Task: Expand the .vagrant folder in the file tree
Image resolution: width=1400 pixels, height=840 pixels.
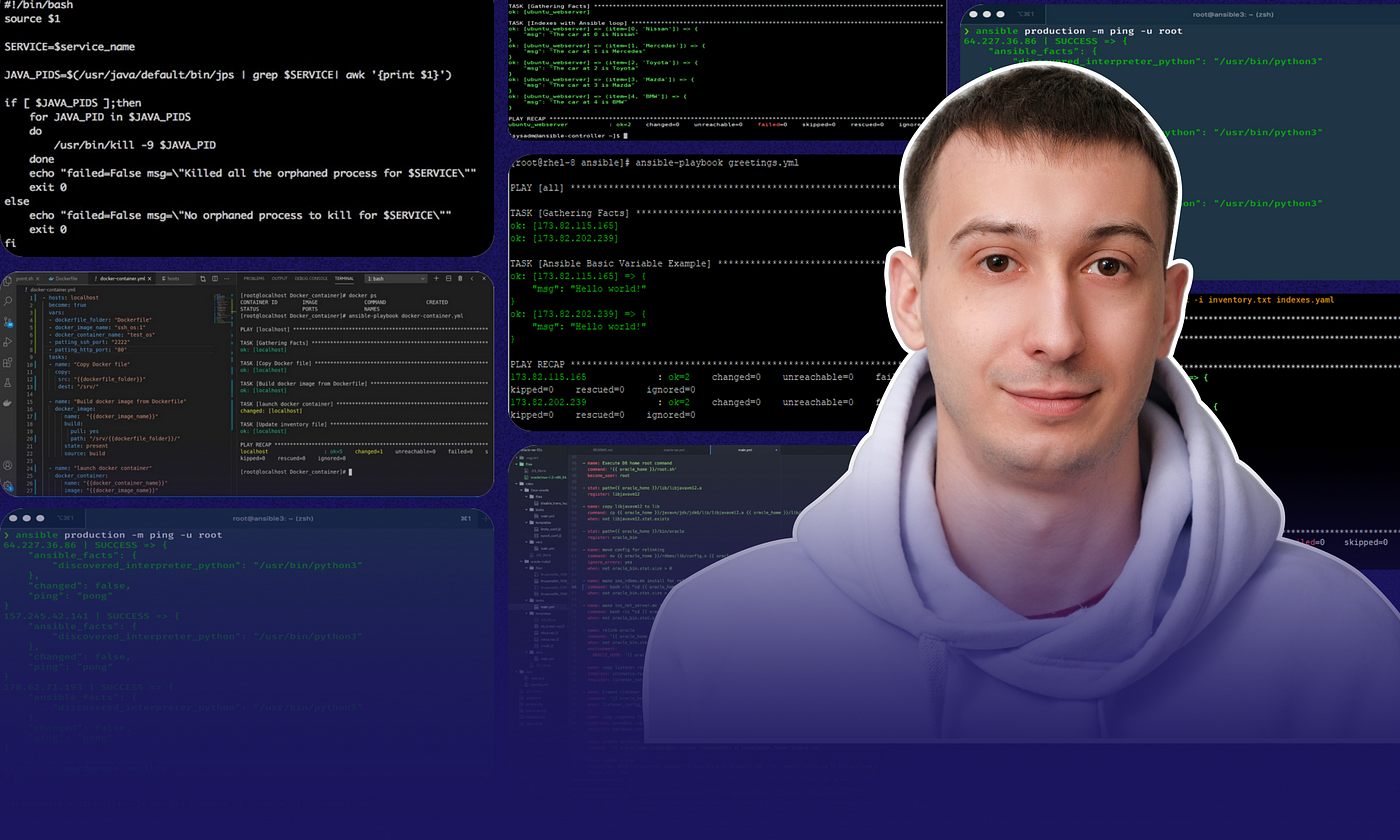Action: [528, 458]
